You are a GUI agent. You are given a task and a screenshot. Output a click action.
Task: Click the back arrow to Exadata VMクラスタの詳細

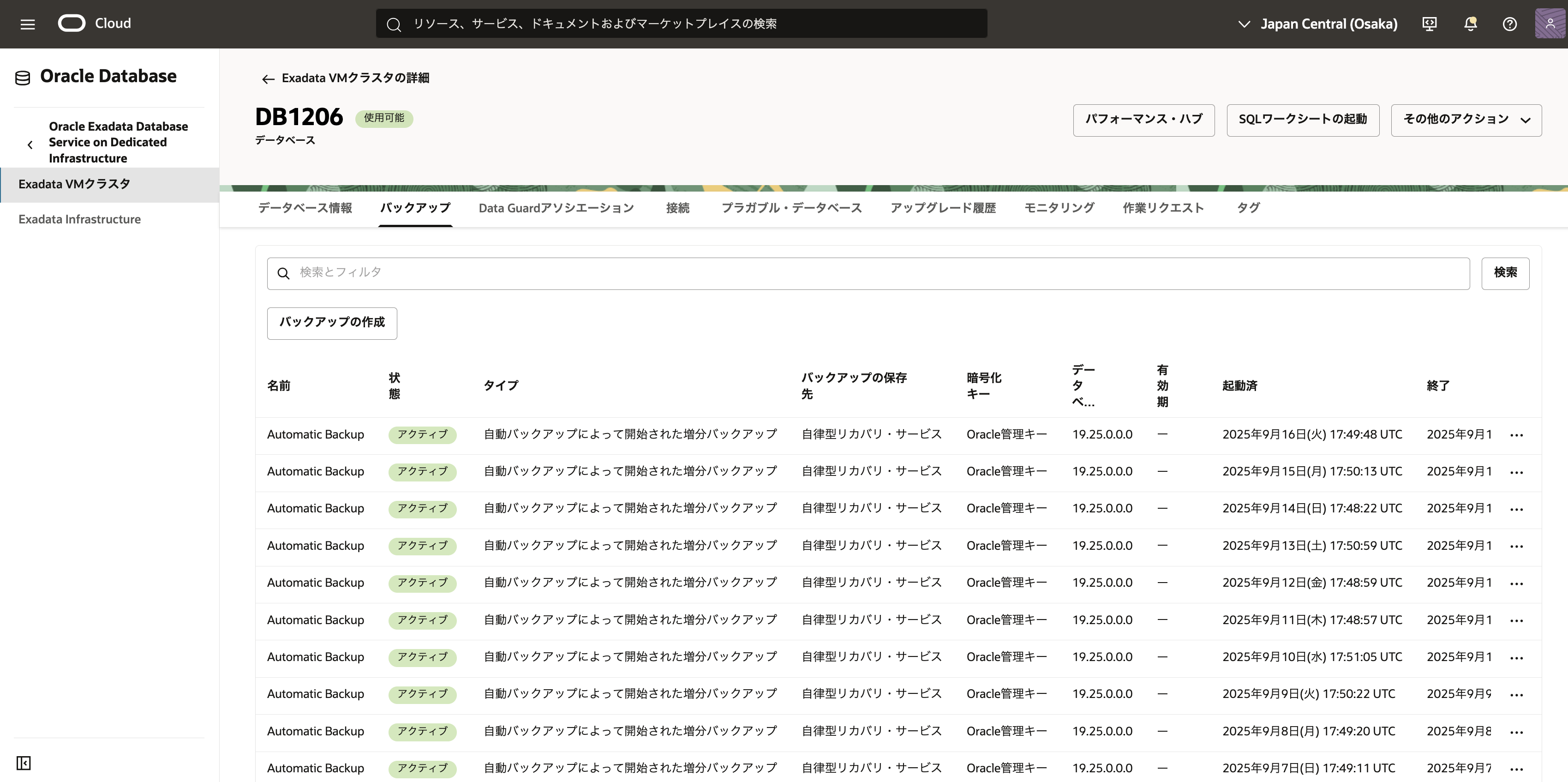pos(268,78)
